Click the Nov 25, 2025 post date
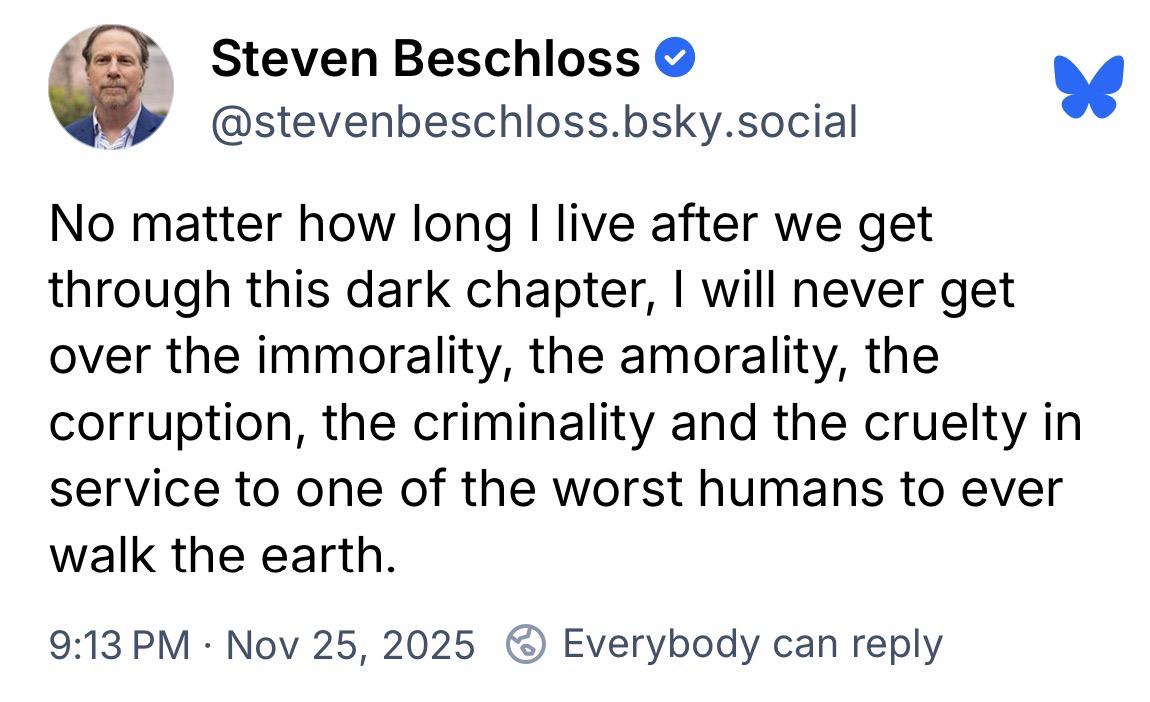 350,645
